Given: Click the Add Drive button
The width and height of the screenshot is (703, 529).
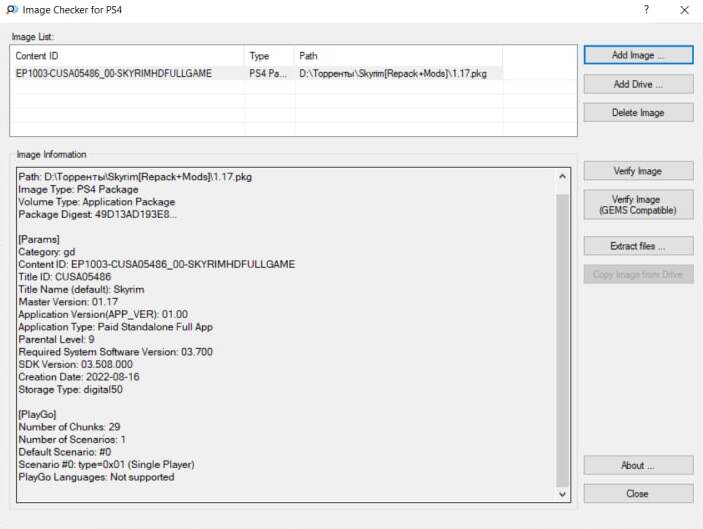Looking at the screenshot, I should [638, 84].
